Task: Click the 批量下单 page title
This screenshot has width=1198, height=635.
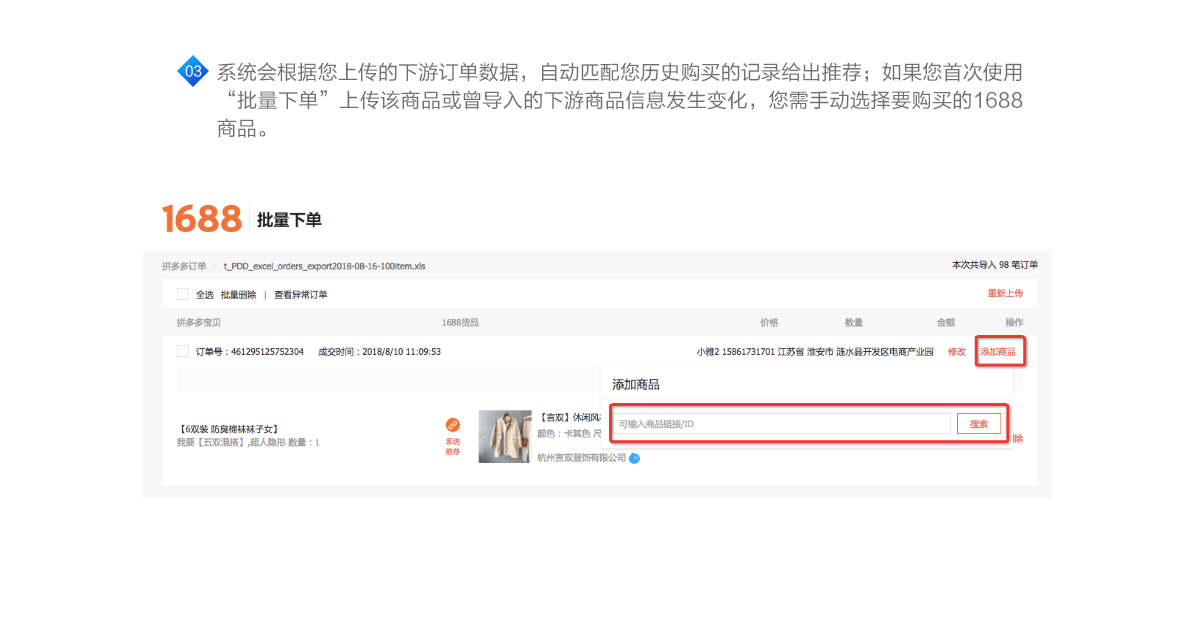Action: (x=289, y=220)
